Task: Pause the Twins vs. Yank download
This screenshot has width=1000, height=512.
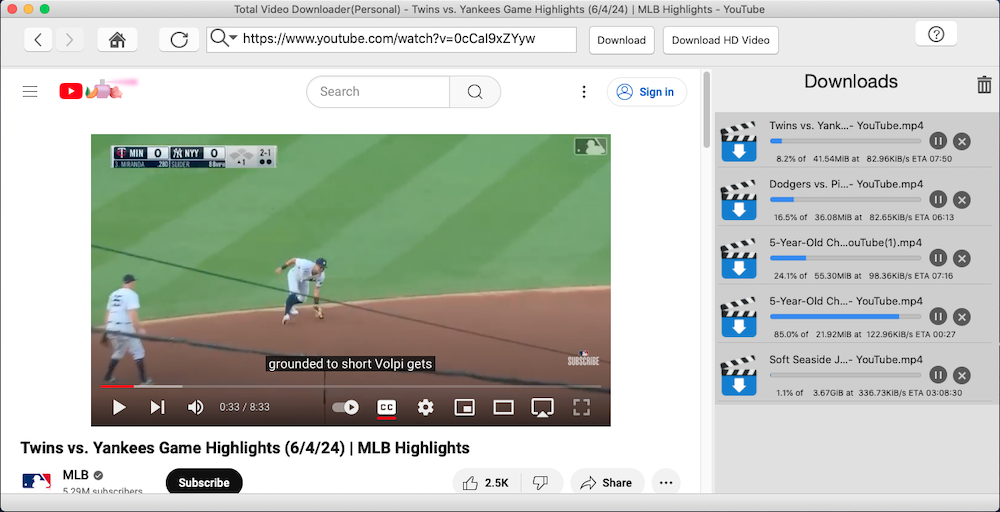Action: (x=938, y=141)
